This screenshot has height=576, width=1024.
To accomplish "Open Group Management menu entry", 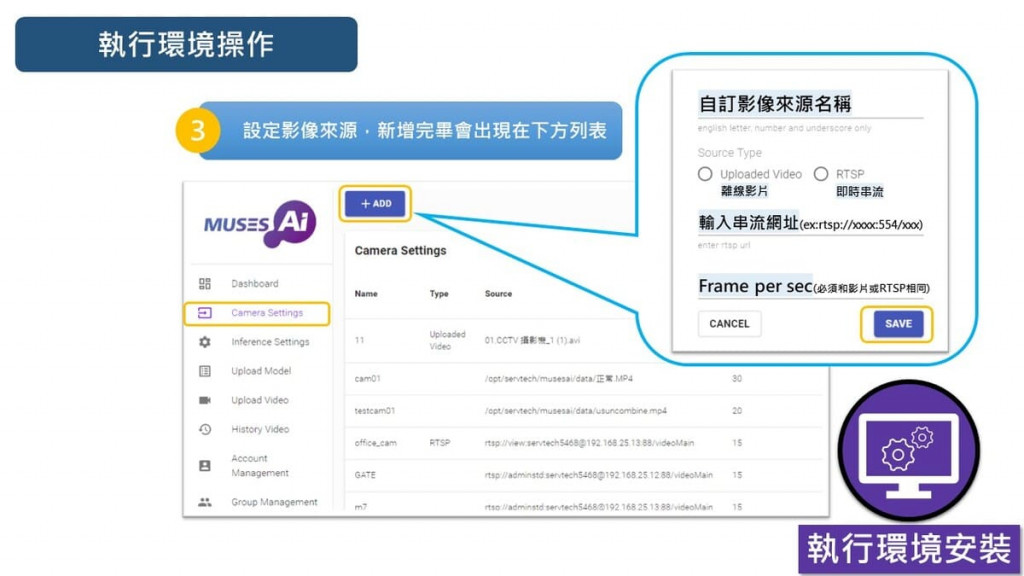I will [x=274, y=502].
